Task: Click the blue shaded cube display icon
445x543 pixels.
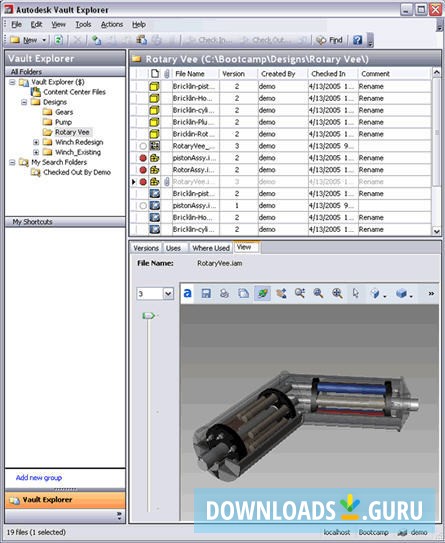Action: [x=401, y=294]
